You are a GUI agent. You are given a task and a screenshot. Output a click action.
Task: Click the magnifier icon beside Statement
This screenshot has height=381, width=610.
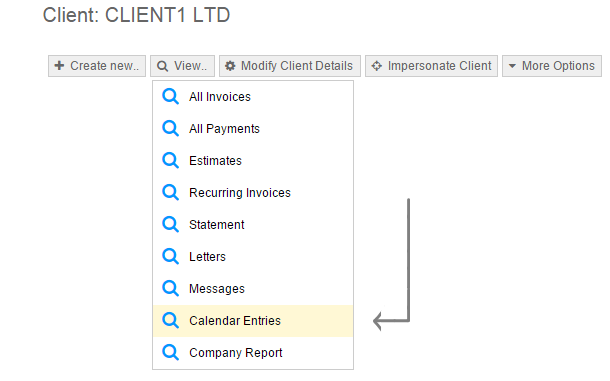pos(170,224)
